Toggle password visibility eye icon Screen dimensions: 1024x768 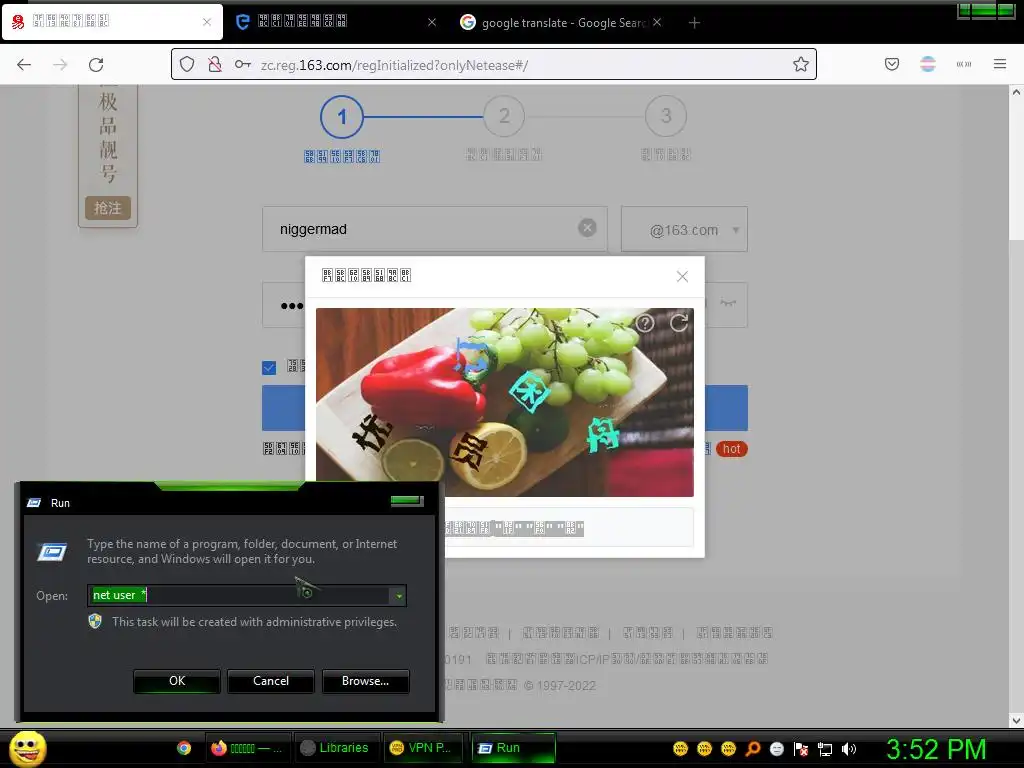pos(728,303)
